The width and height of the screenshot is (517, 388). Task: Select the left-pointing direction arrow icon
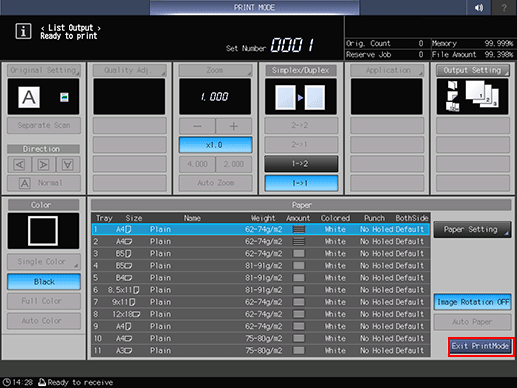tap(20, 164)
